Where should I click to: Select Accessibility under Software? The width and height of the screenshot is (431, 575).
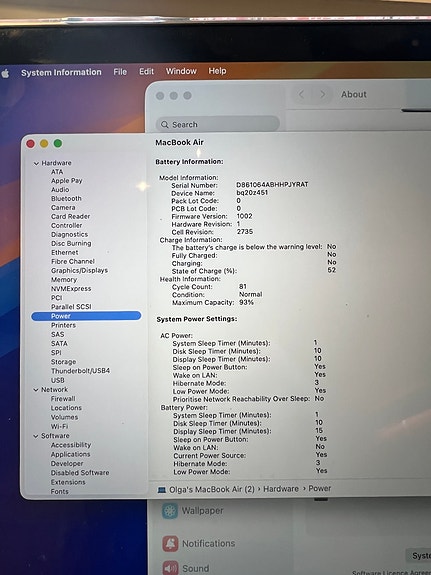[x=71, y=445]
